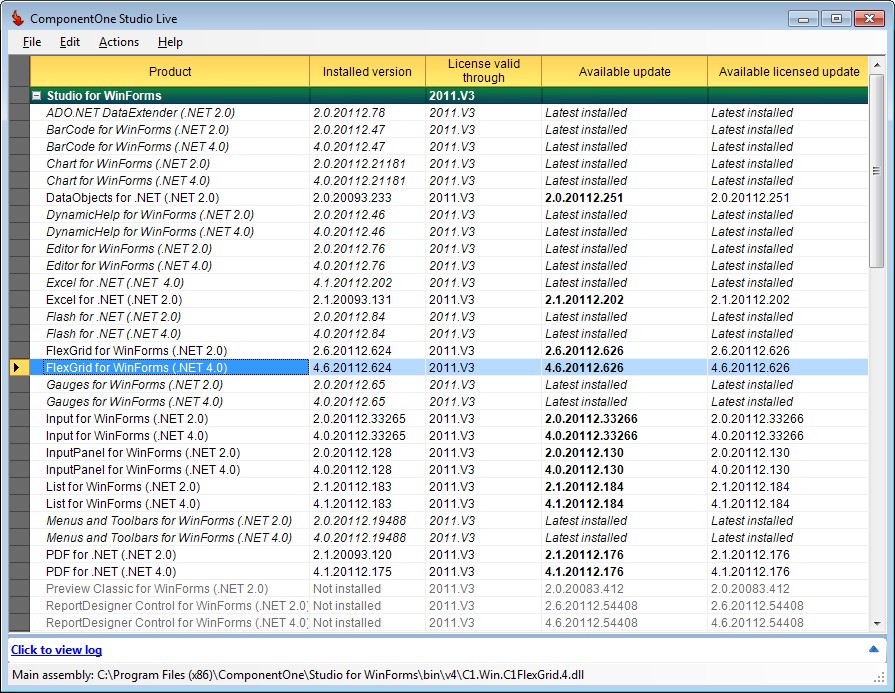Screen dimensions: 895x693
Task: Select Flash for .NET (.NET 4.0)
Action: click(114, 334)
